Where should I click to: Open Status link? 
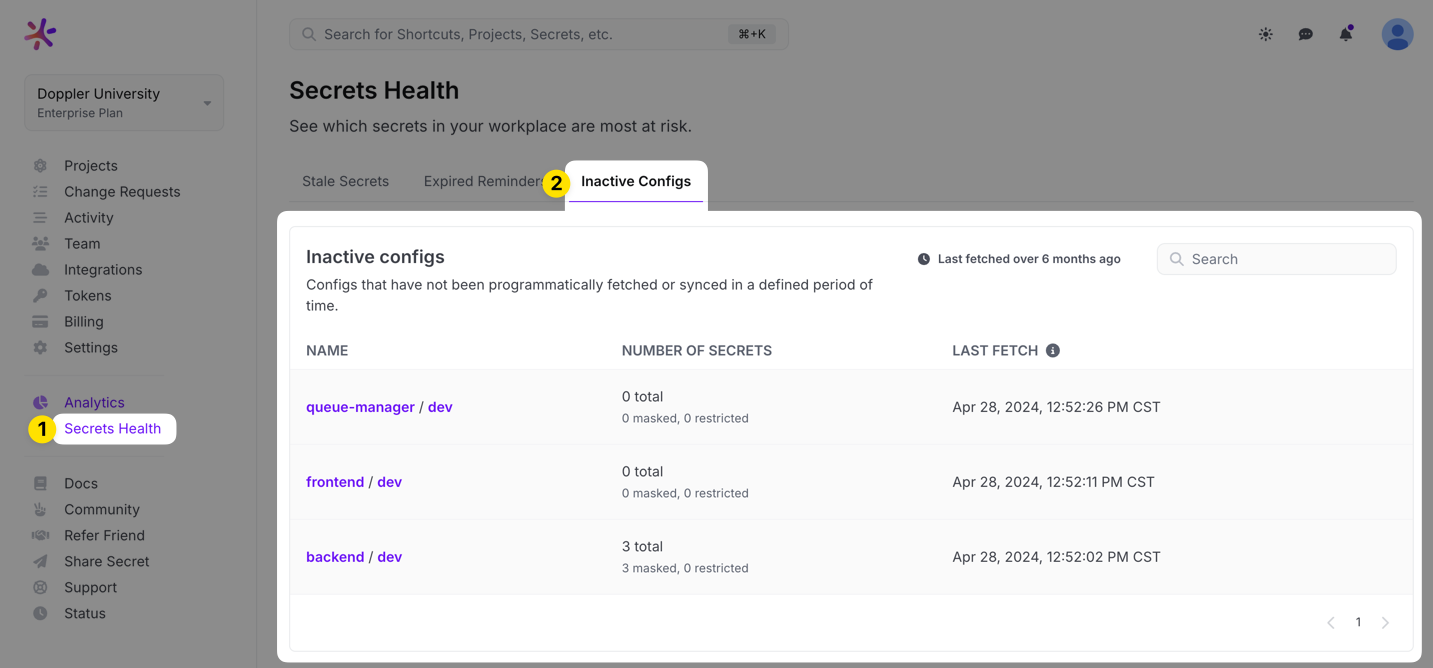tap(85, 614)
